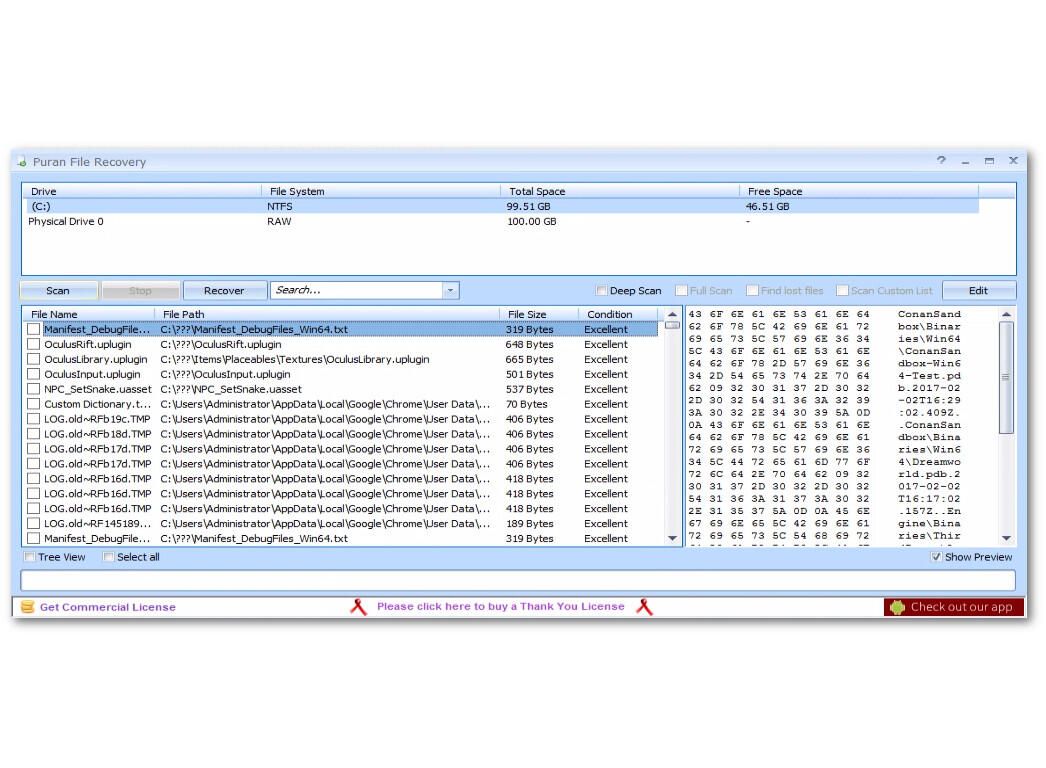Click the Puran File Recovery title icon
The height and width of the screenshot is (768, 1046).
(x=22, y=162)
